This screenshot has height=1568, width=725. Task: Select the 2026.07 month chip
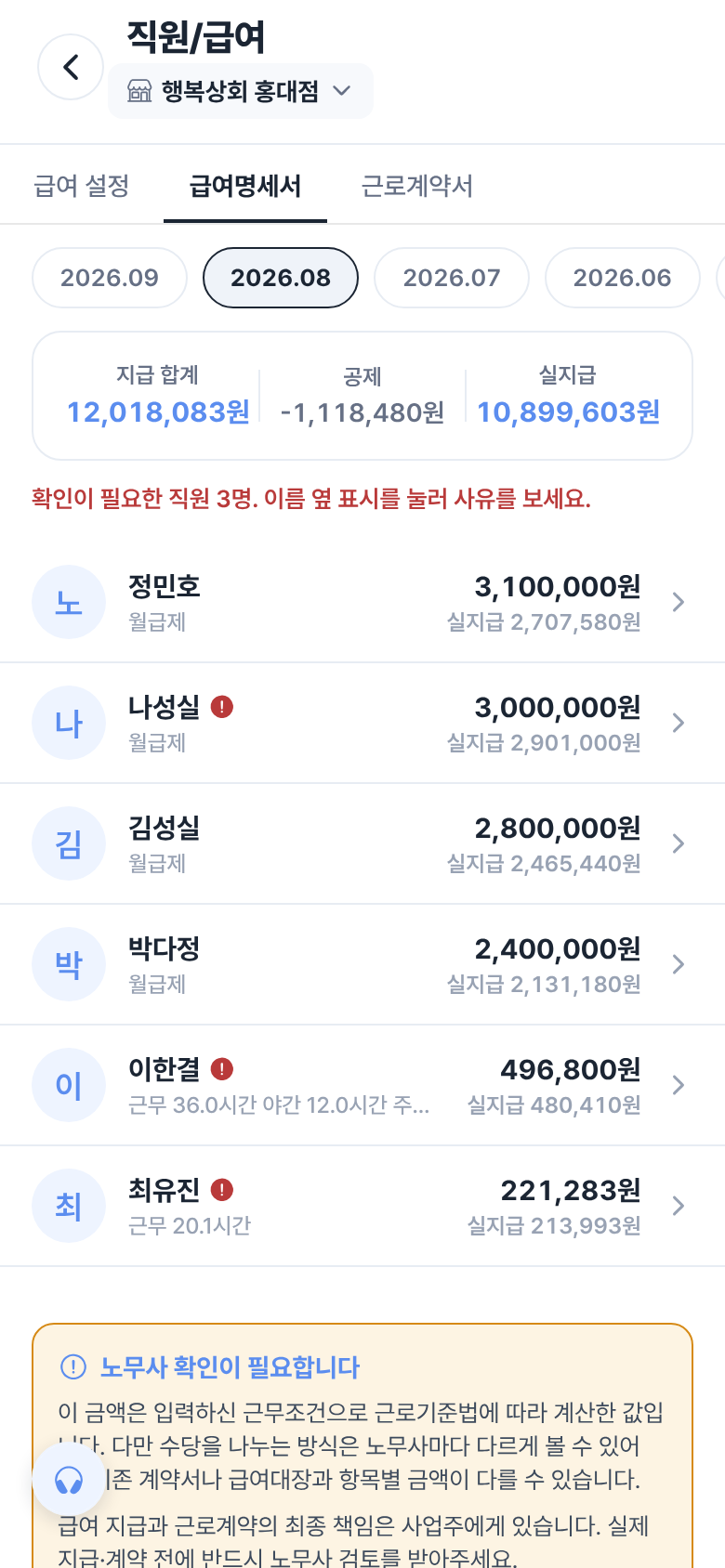(452, 278)
